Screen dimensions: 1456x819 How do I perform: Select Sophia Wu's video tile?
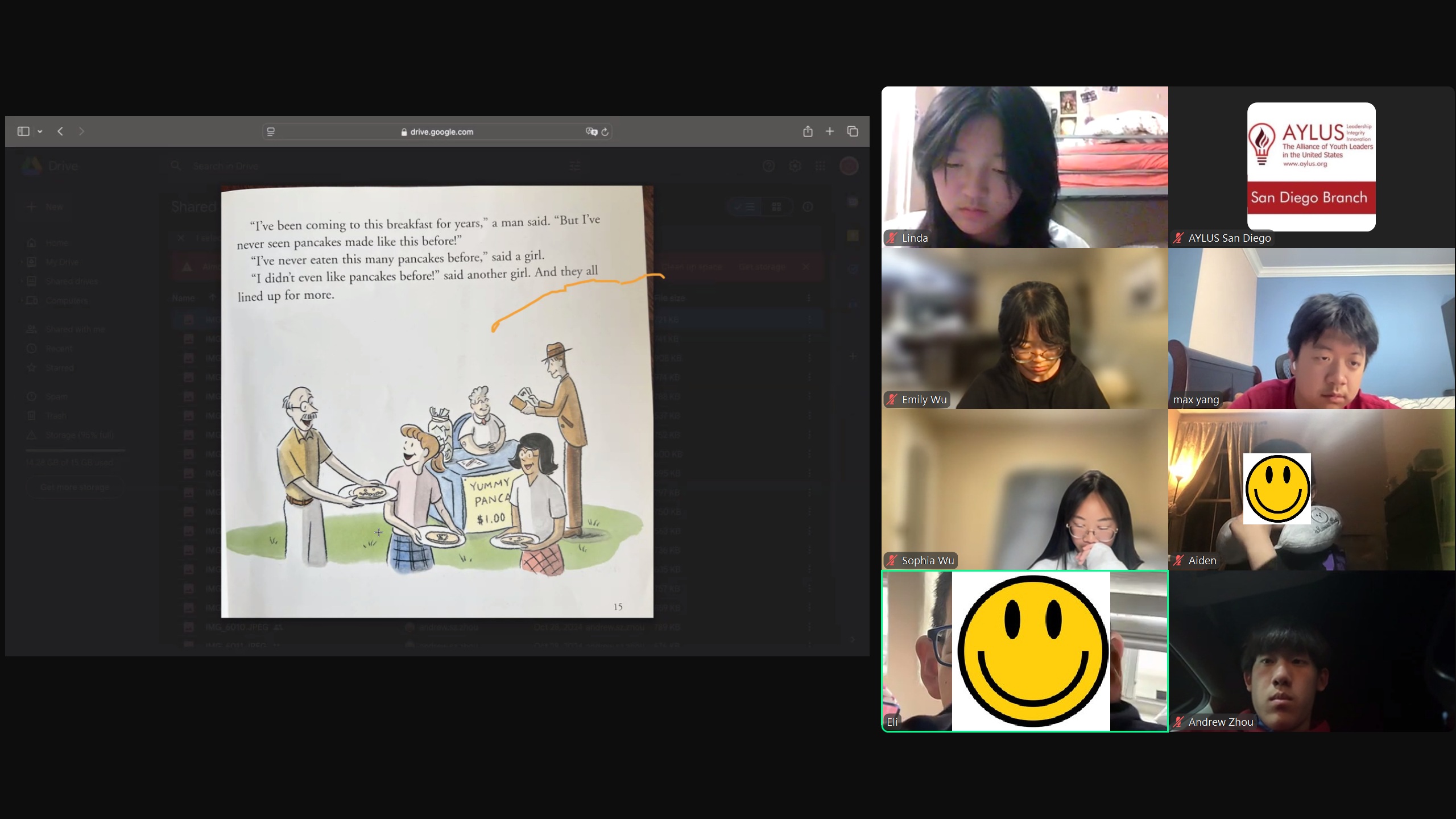click(x=1025, y=490)
